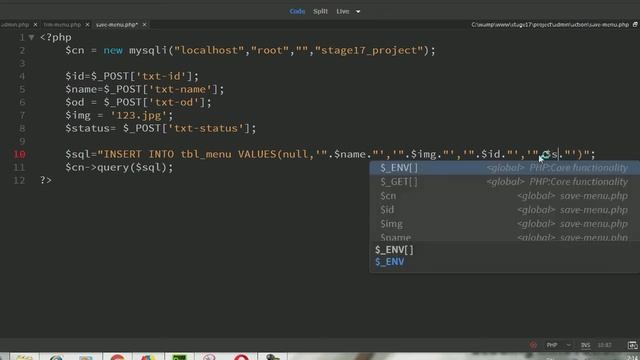Screen dimensions: 640x360
Task: Choose $_ENV[] in the code hints list
Action: tap(504, 168)
